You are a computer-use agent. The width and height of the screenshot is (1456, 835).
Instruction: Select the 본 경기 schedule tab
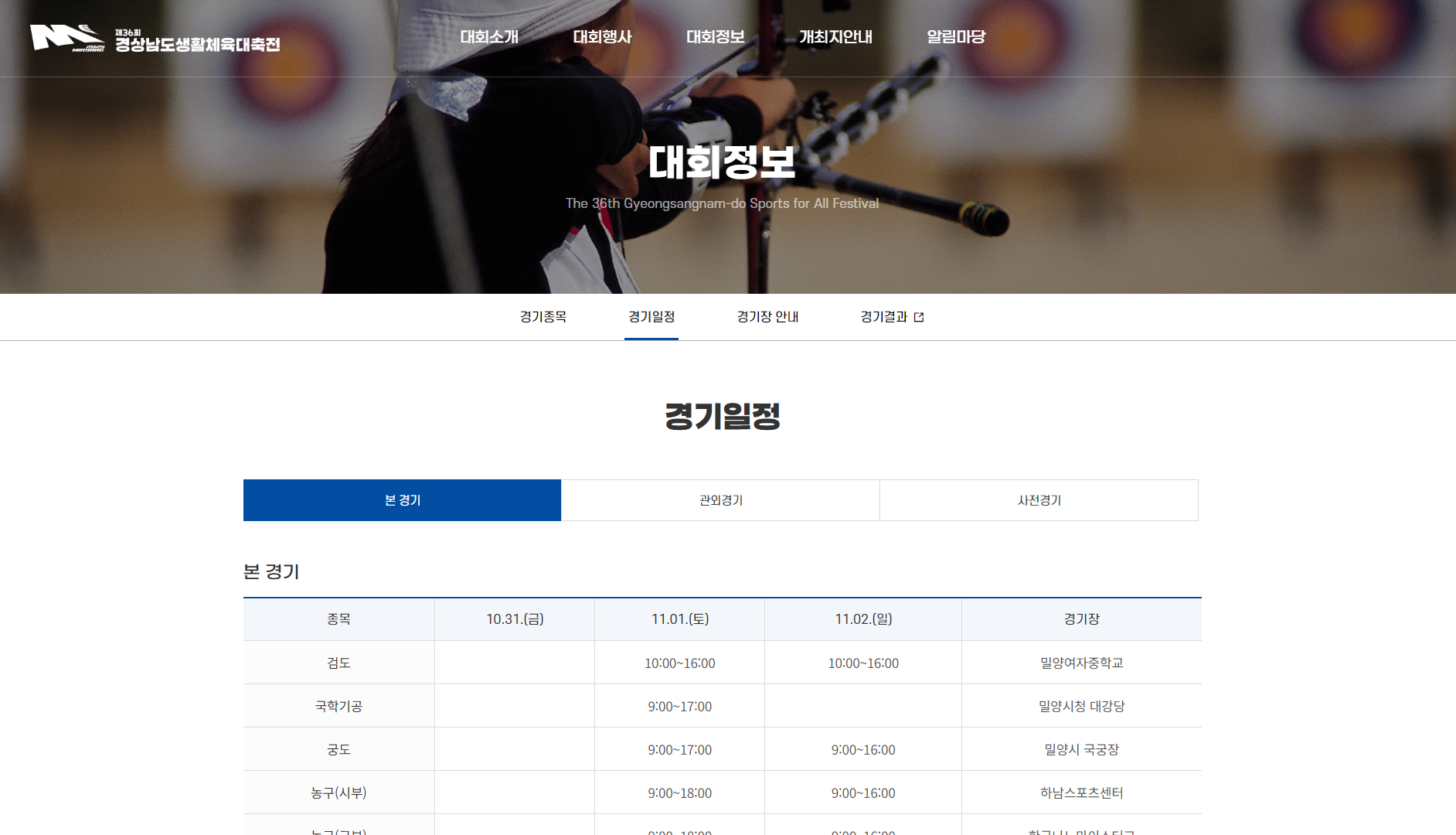(402, 500)
